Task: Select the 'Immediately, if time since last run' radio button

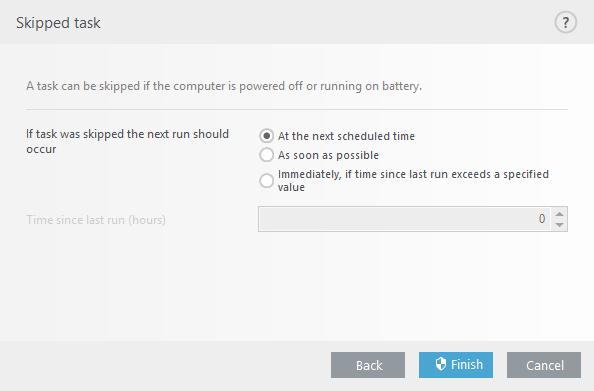Action: (266, 181)
